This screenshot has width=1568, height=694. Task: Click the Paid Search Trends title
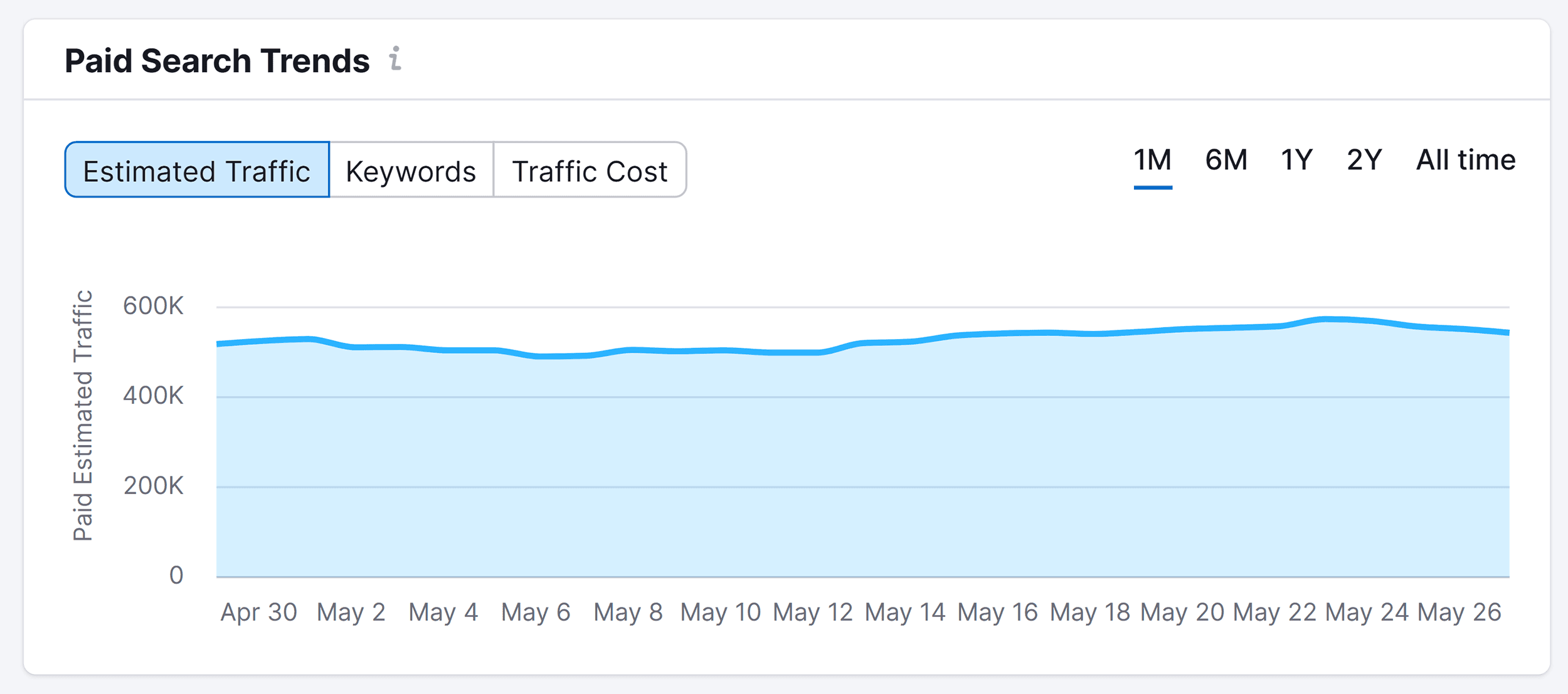pos(218,60)
